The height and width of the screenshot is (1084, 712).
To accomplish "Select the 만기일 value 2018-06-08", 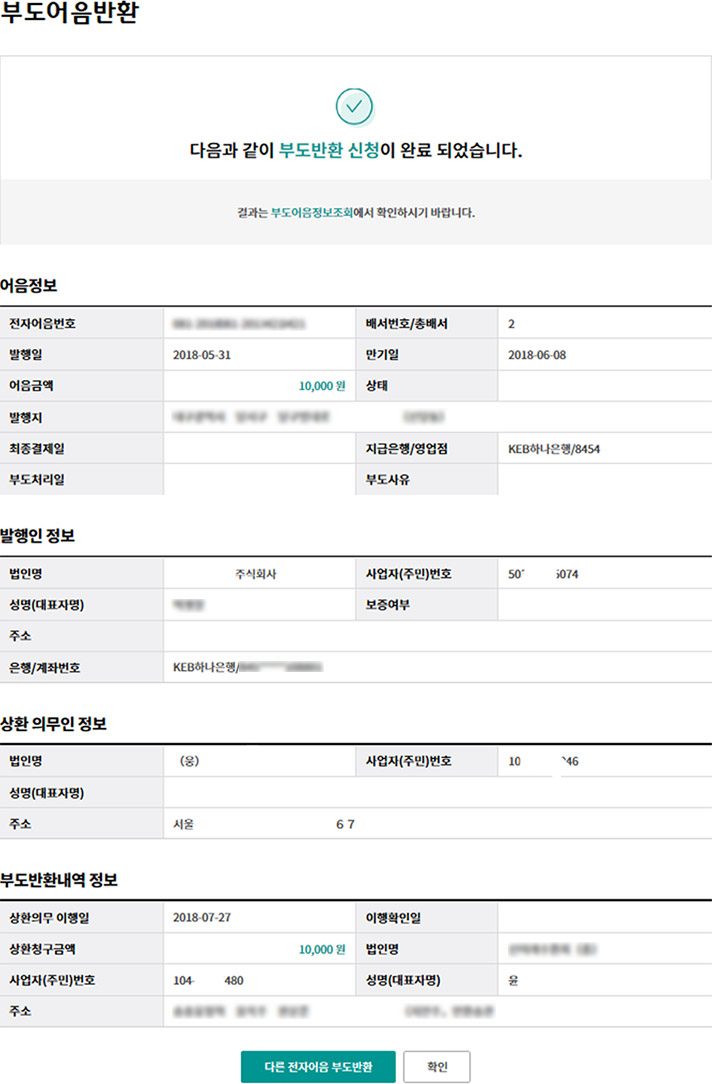I will [x=537, y=355].
